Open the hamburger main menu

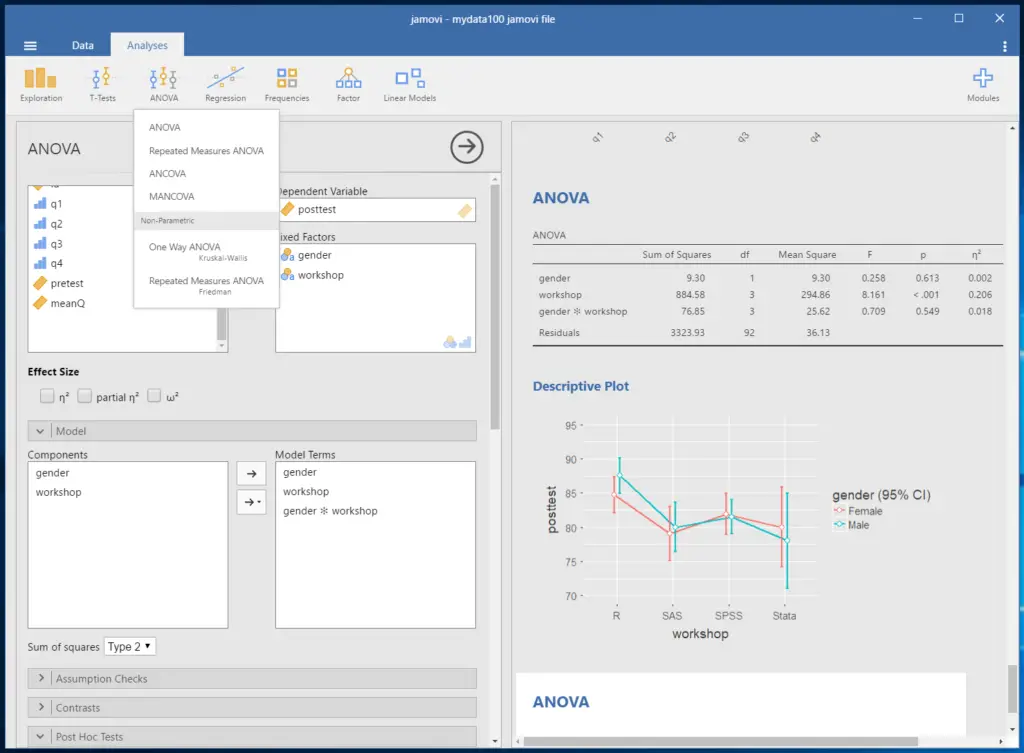pos(30,46)
